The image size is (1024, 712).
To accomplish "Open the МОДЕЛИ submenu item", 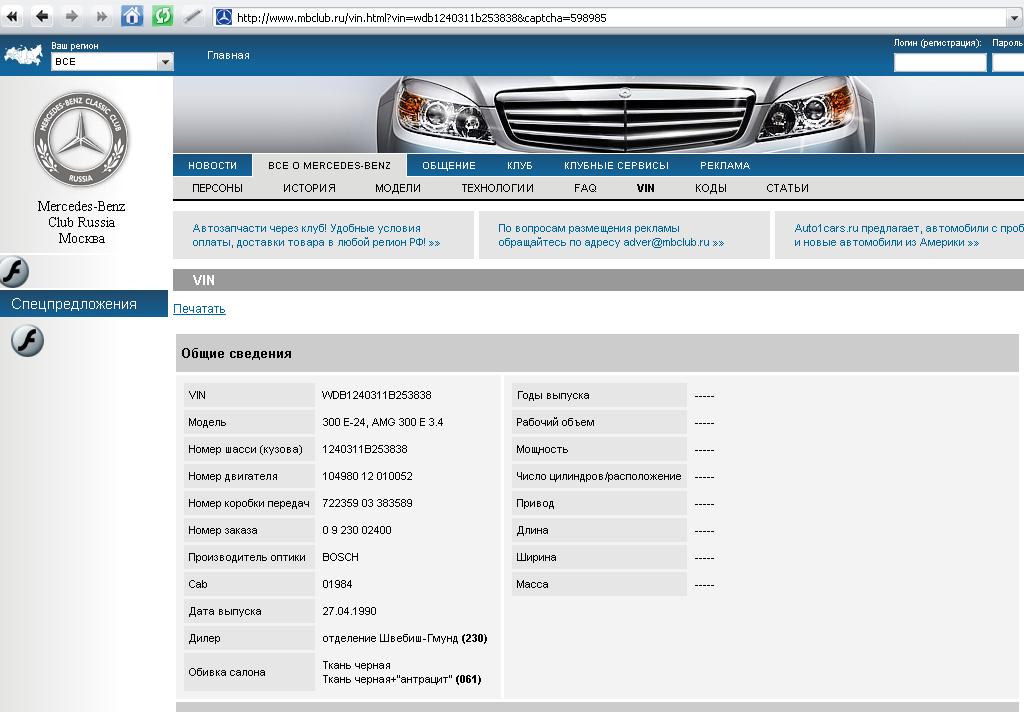I will 398,188.
